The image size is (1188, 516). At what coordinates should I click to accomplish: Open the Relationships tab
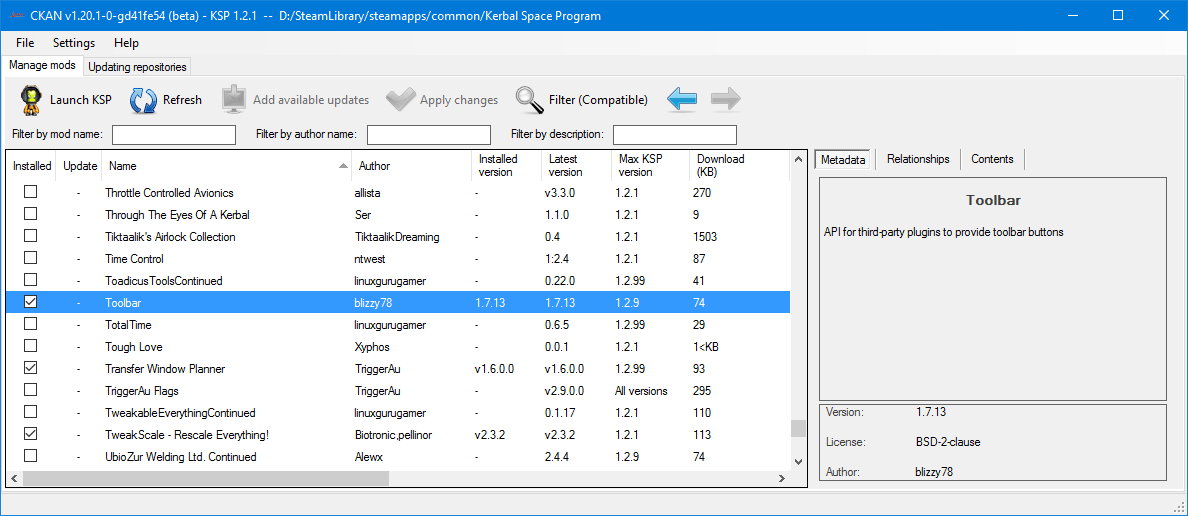[918, 159]
